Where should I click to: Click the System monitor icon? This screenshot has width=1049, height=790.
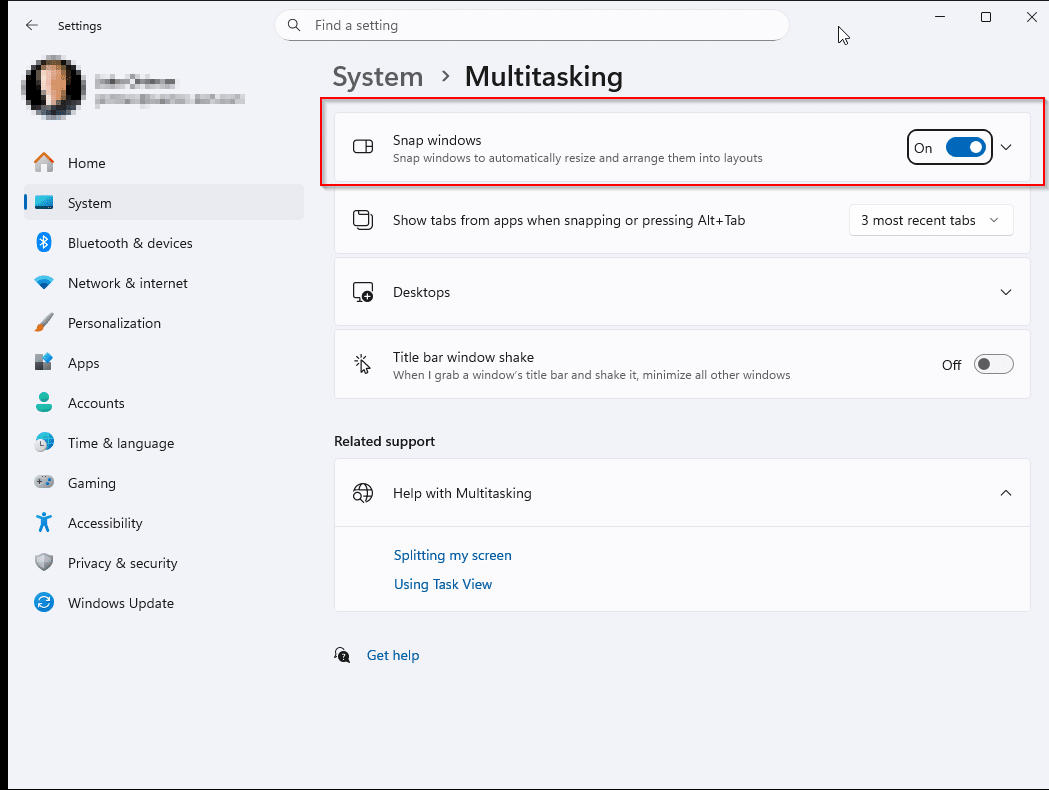pyautogui.click(x=44, y=203)
